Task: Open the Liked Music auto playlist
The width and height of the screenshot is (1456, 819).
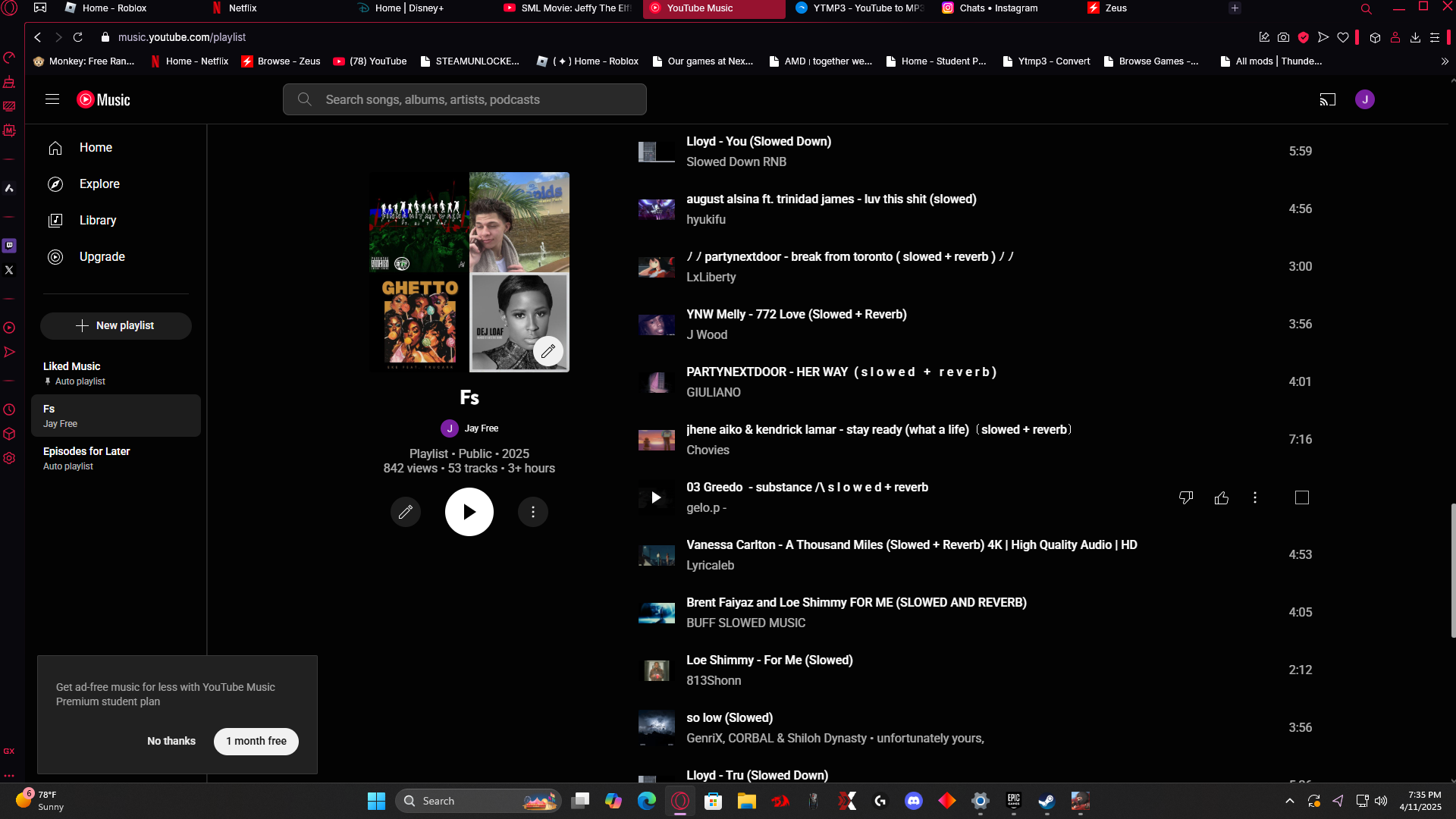Action: 116,373
